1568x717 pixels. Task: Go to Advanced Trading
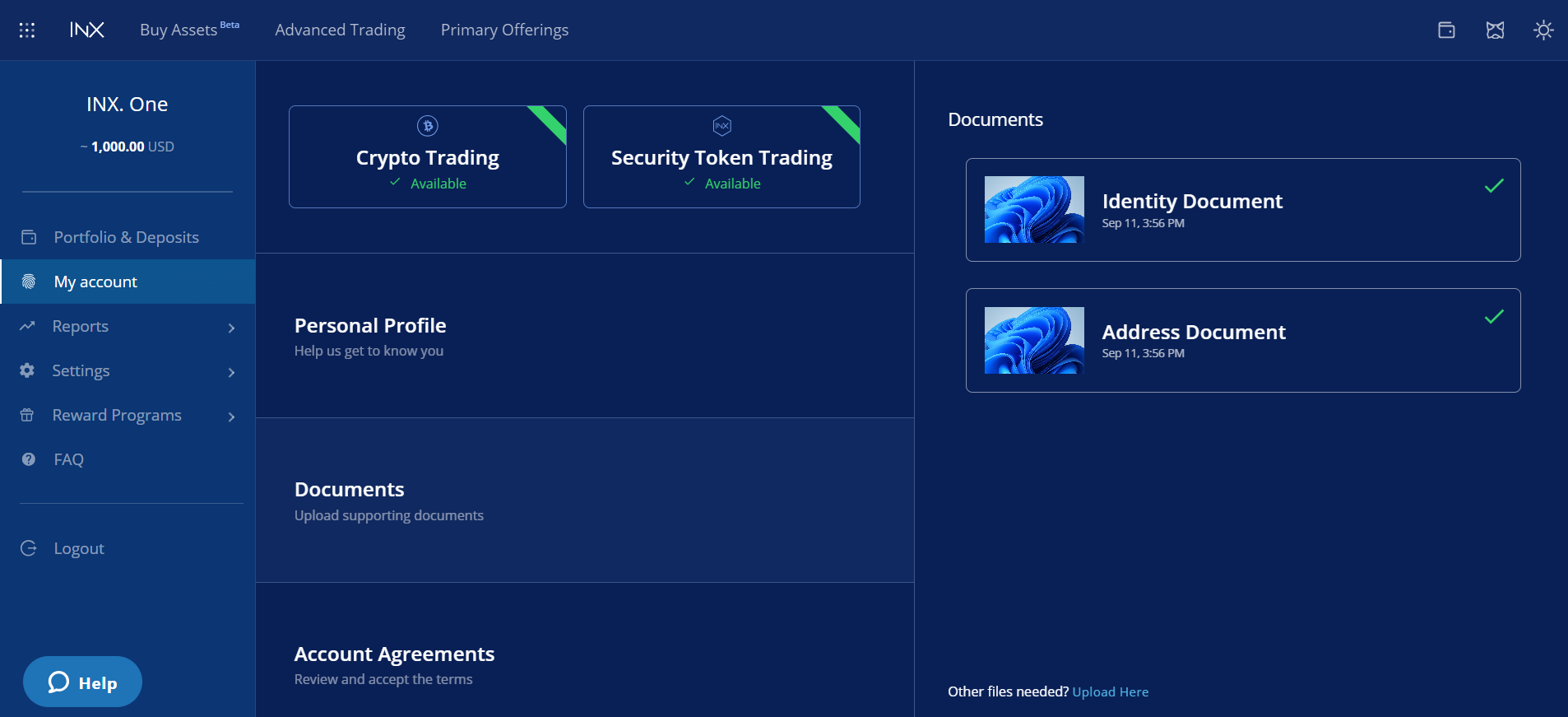(340, 30)
